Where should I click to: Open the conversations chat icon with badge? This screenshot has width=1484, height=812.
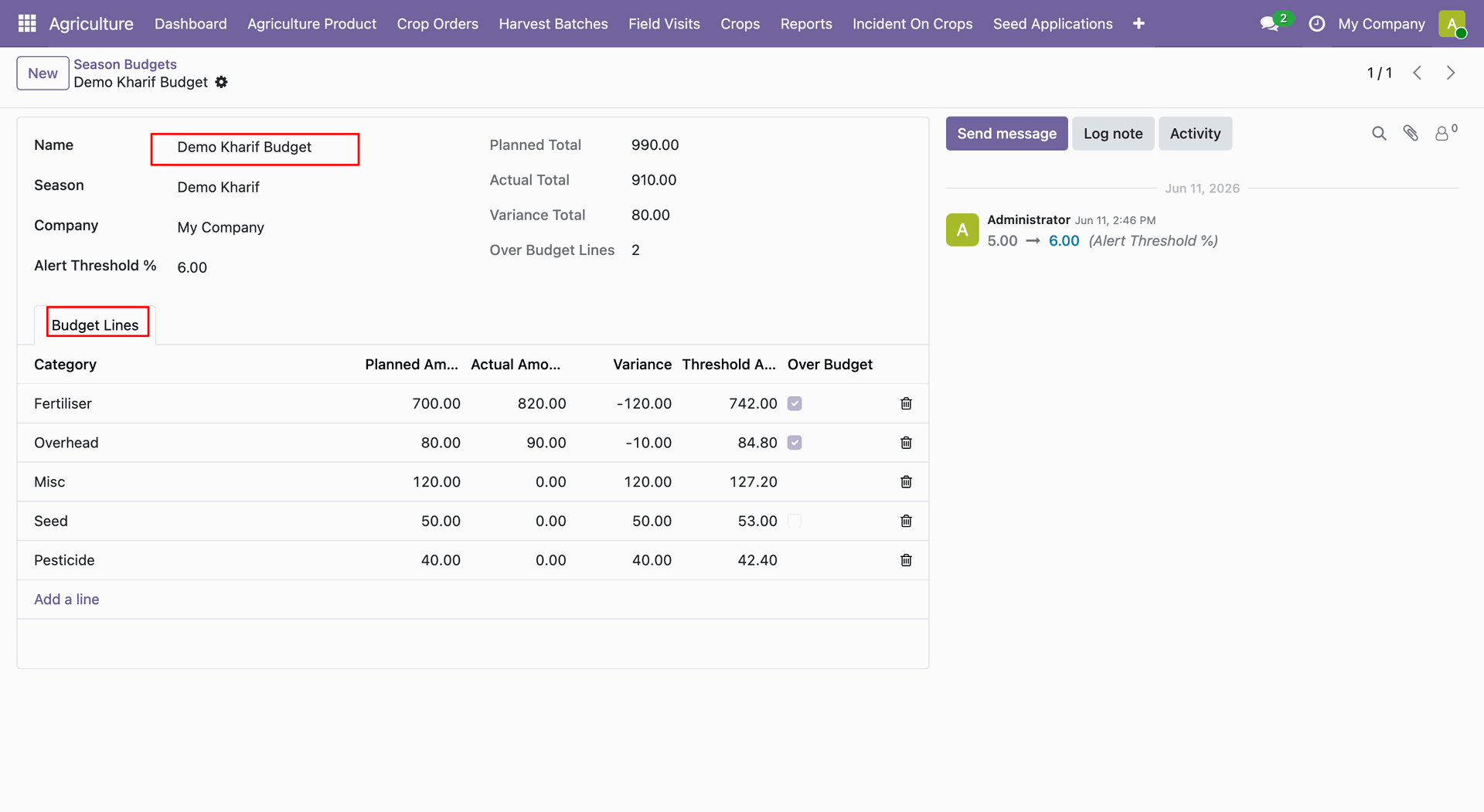[x=1270, y=24]
